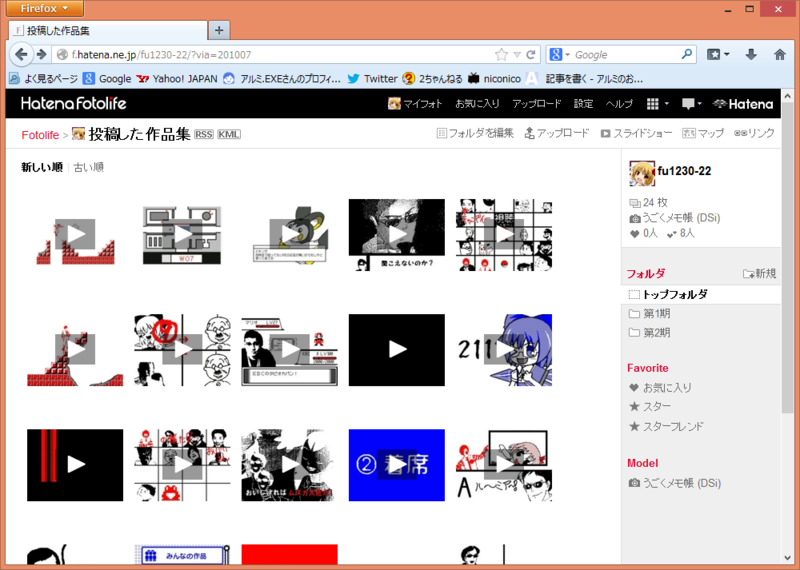Open the Twitter bookmark
Screen dimensions: 800x570
[x=372, y=79]
